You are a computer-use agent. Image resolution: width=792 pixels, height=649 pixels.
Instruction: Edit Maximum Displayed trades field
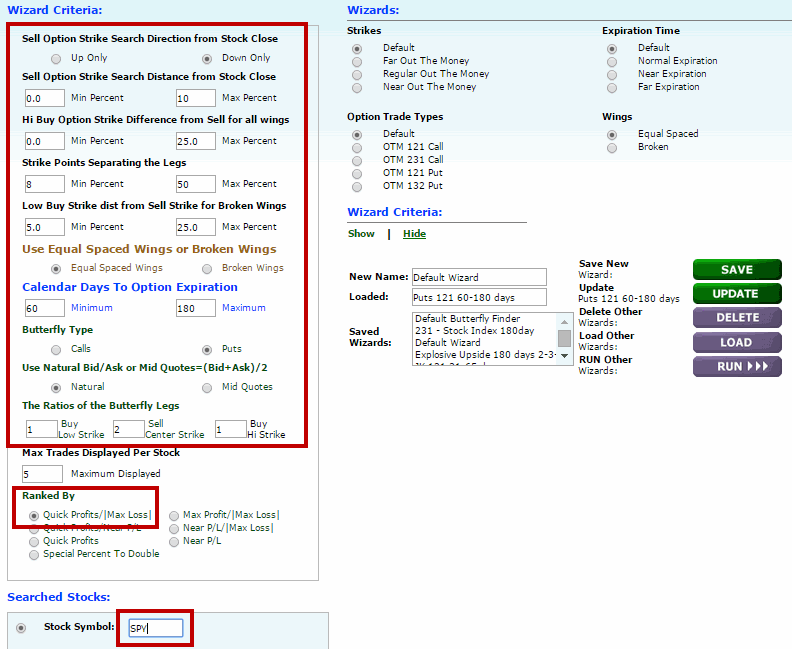click(x=42, y=474)
